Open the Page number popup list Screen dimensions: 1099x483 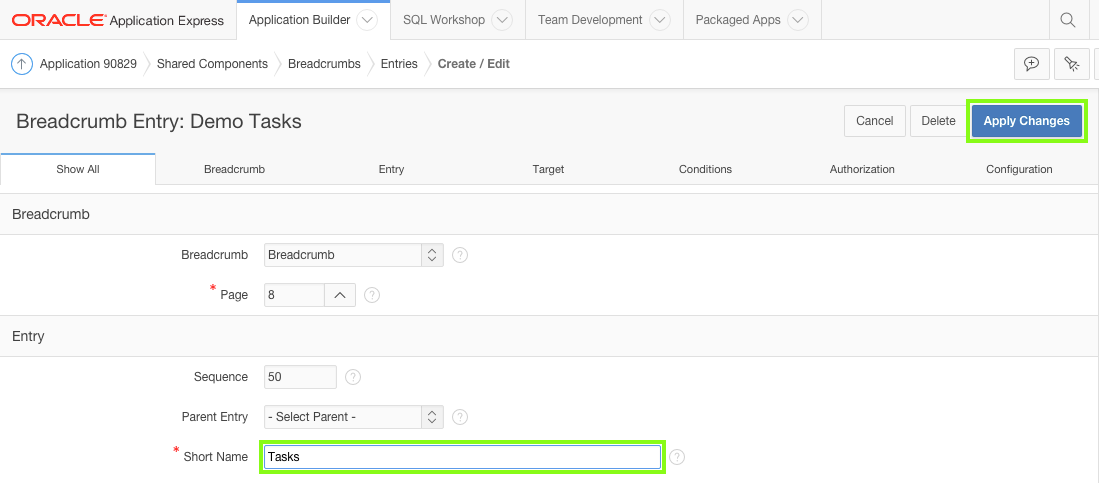[x=340, y=295]
